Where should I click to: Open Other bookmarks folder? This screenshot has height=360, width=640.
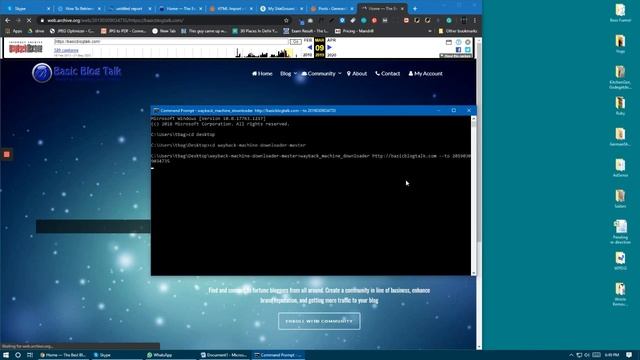tap(458, 31)
